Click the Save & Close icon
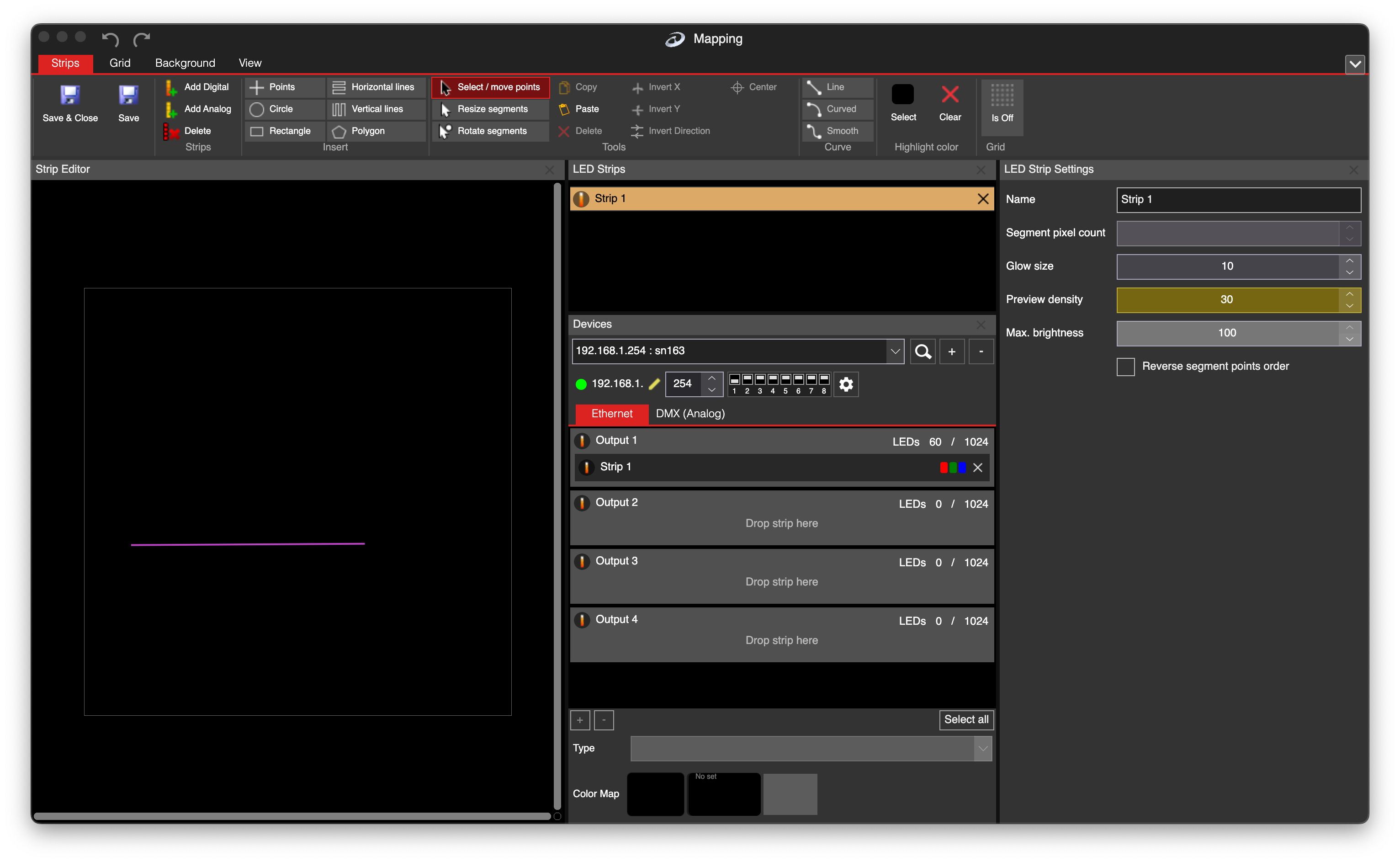This screenshot has width=1400, height=862. [x=70, y=95]
